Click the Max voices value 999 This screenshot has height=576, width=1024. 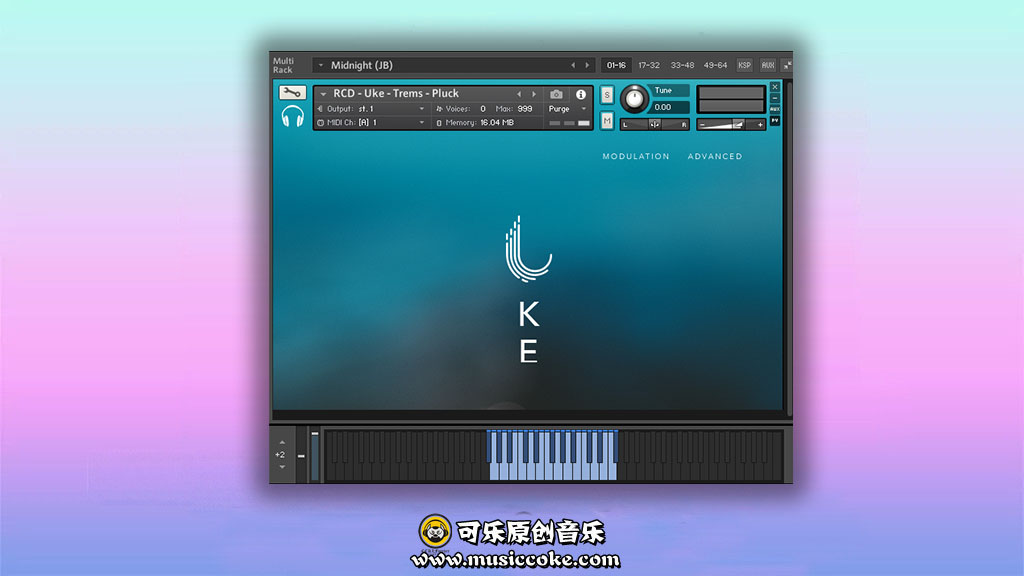[524, 109]
